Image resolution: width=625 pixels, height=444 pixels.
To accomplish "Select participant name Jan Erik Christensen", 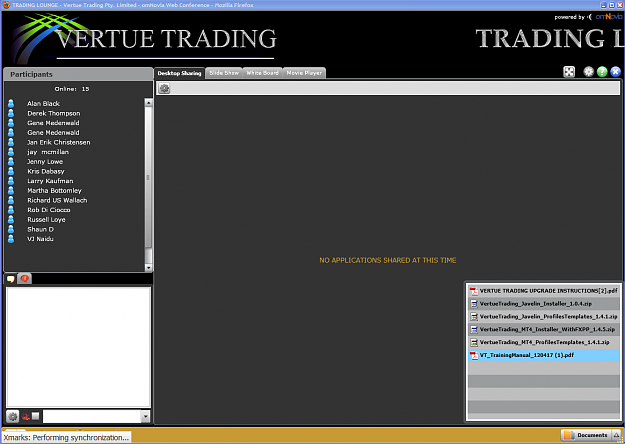I will pyautogui.click(x=59, y=142).
